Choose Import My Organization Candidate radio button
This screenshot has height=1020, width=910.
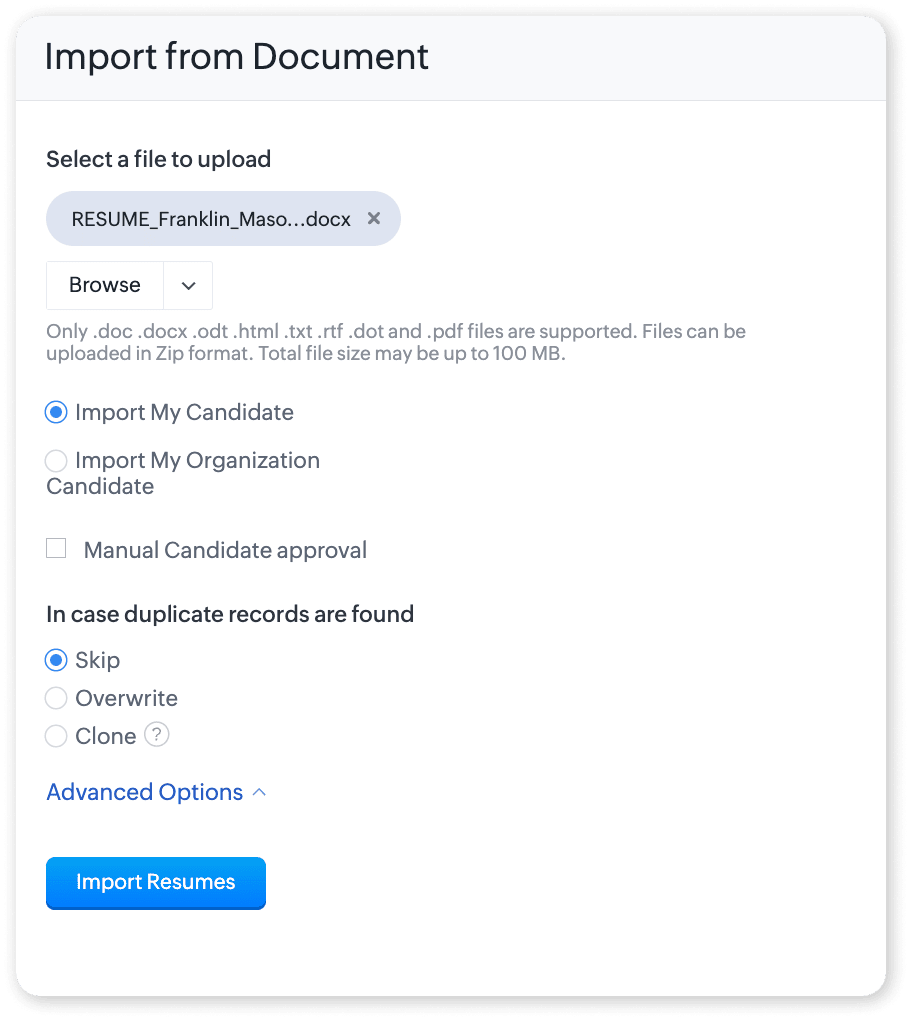[x=56, y=461]
